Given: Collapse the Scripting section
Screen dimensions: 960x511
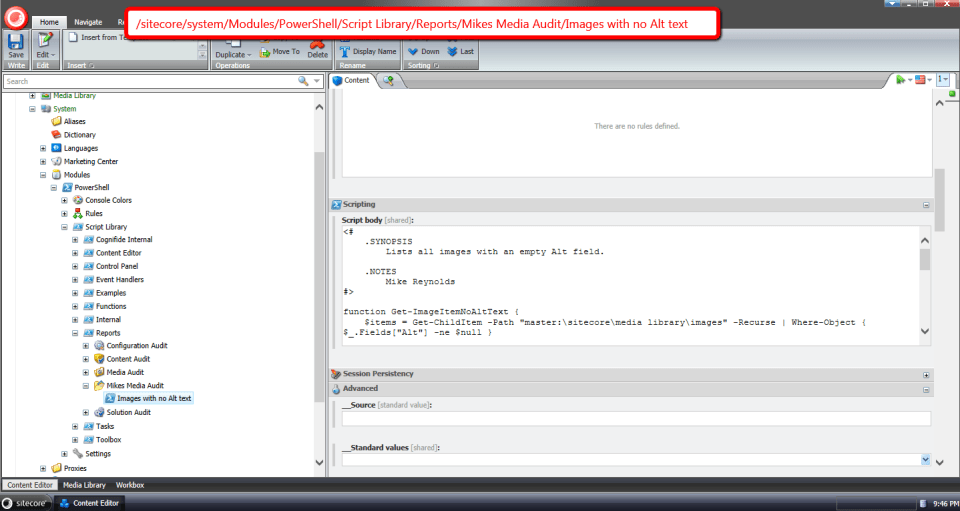Looking at the screenshot, I should point(926,205).
